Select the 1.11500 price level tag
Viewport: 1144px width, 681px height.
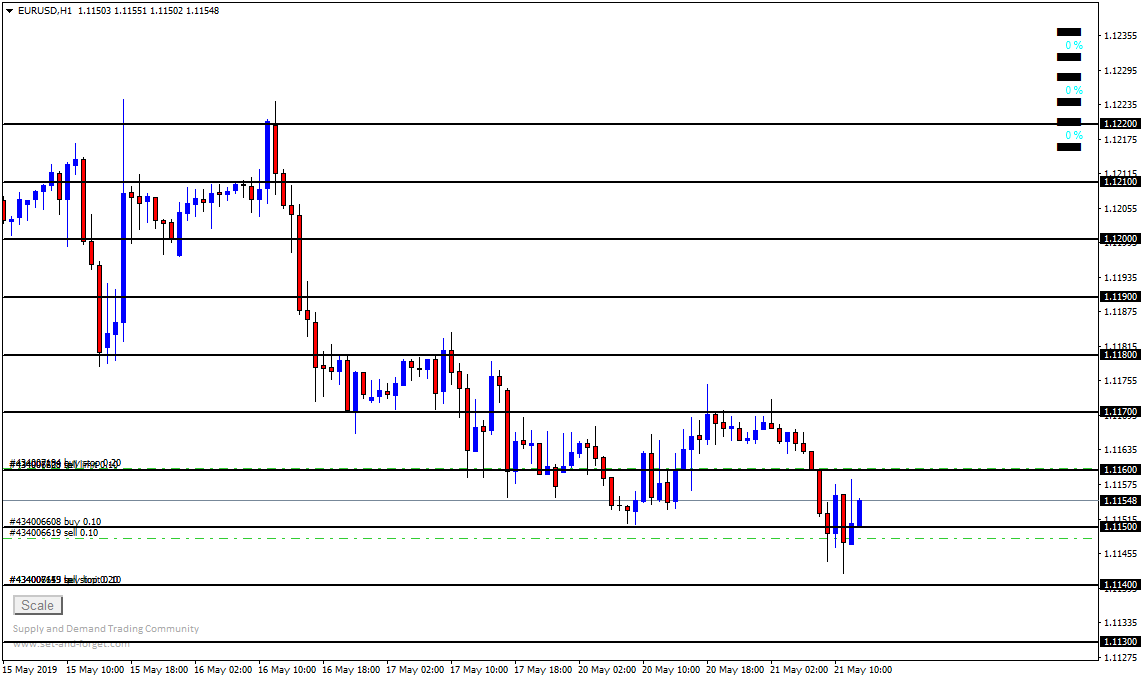(1118, 527)
